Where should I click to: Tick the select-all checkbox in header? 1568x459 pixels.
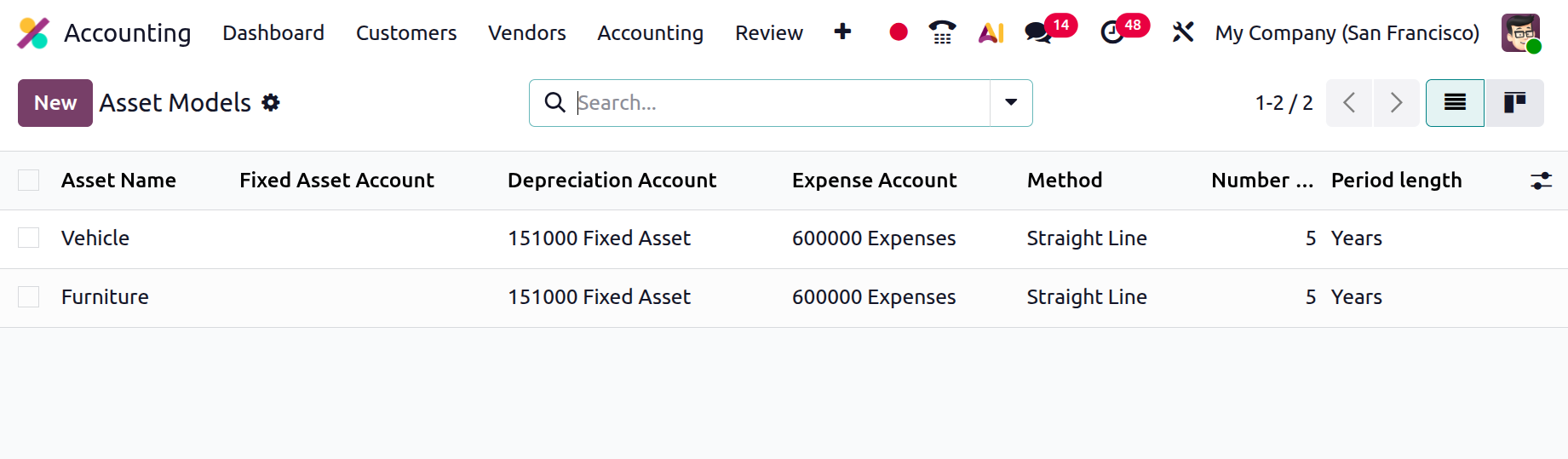(29, 180)
